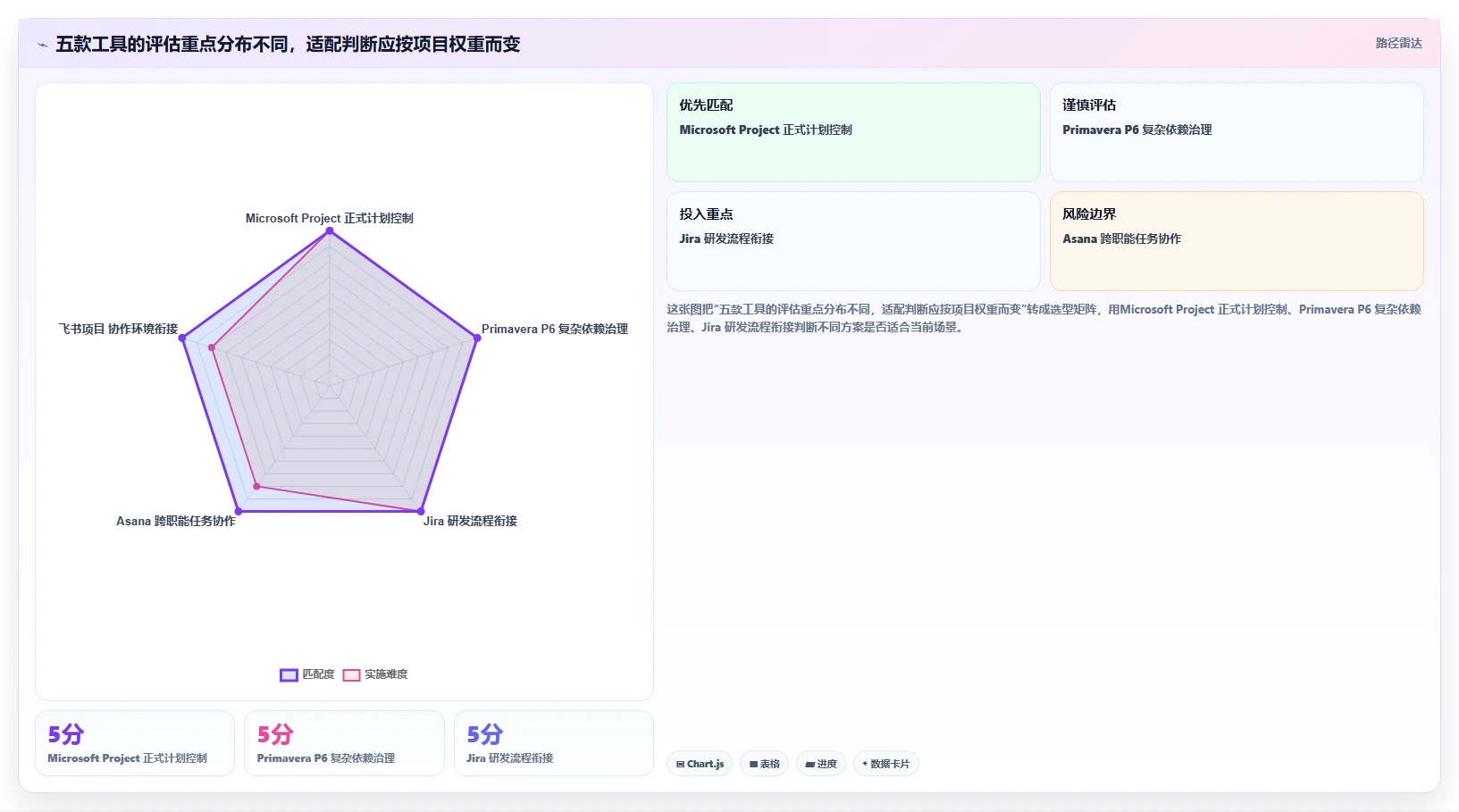This screenshot has width=1459, height=812.
Task: Click the 实施难度 legend label
Action: pyautogui.click(x=386, y=674)
